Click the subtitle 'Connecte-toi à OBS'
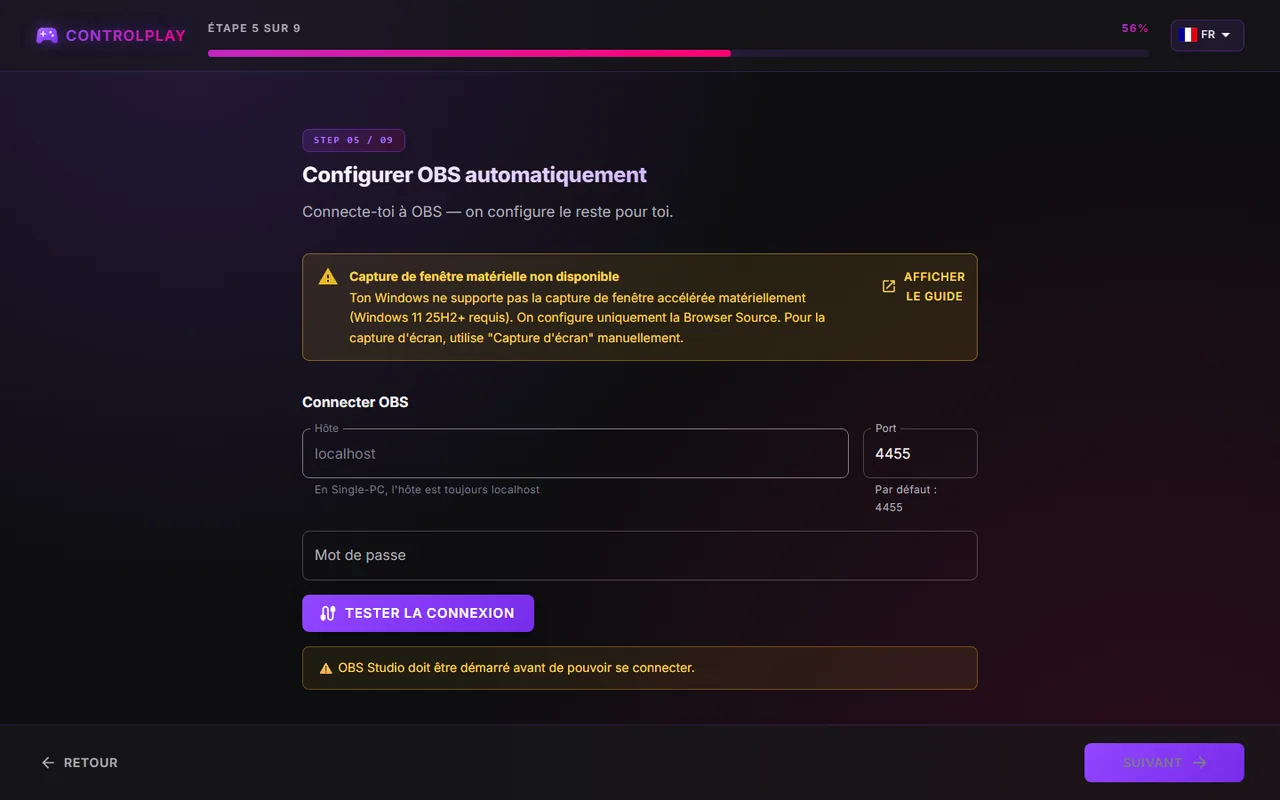 488,213
